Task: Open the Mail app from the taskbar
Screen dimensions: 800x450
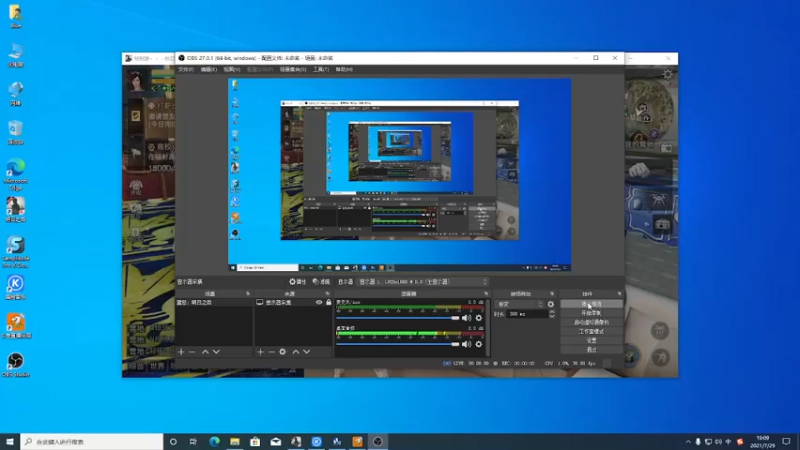Action: [x=276, y=441]
